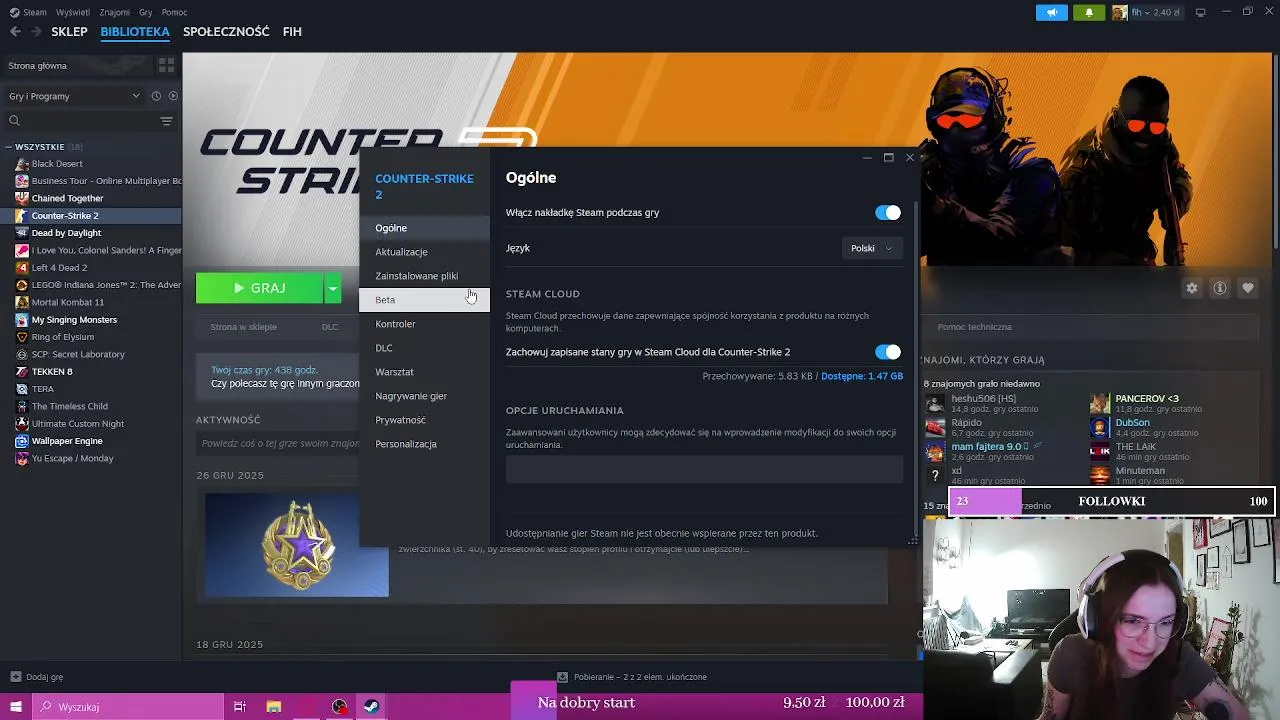The image size is (1280, 720).
Task: Click the Windows Wyszukaj search box
Action: point(128,707)
